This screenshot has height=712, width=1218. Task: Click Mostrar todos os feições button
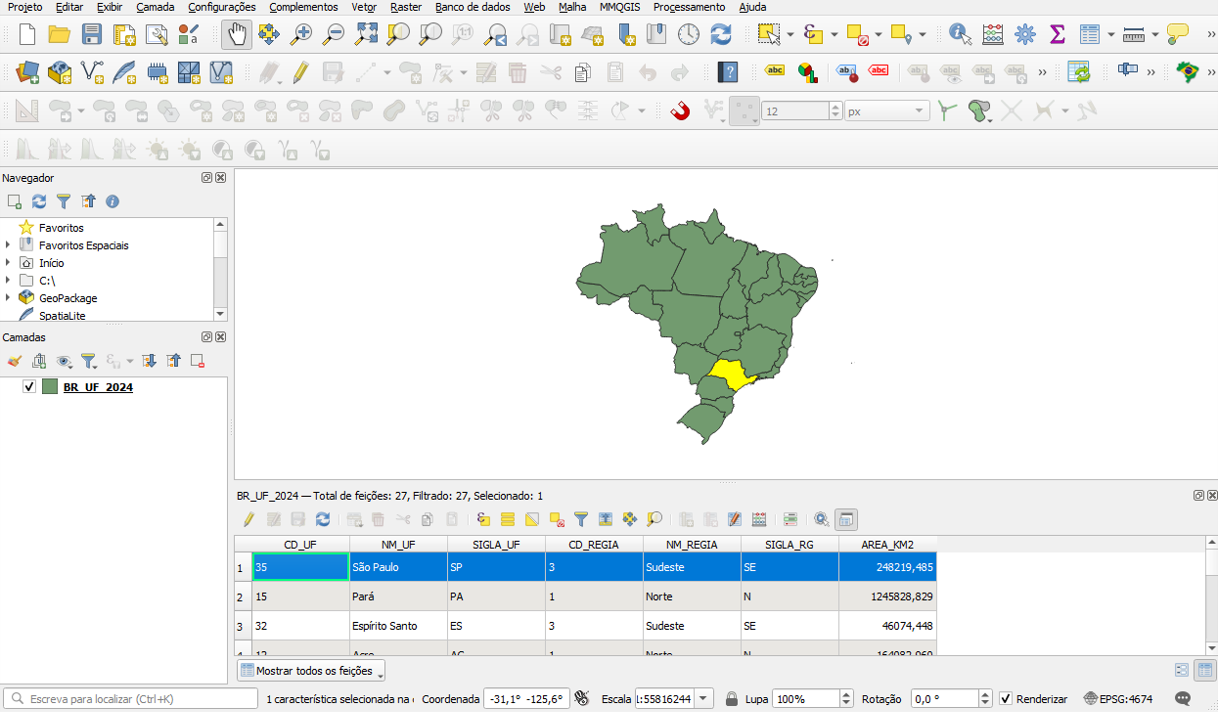(x=311, y=671)
